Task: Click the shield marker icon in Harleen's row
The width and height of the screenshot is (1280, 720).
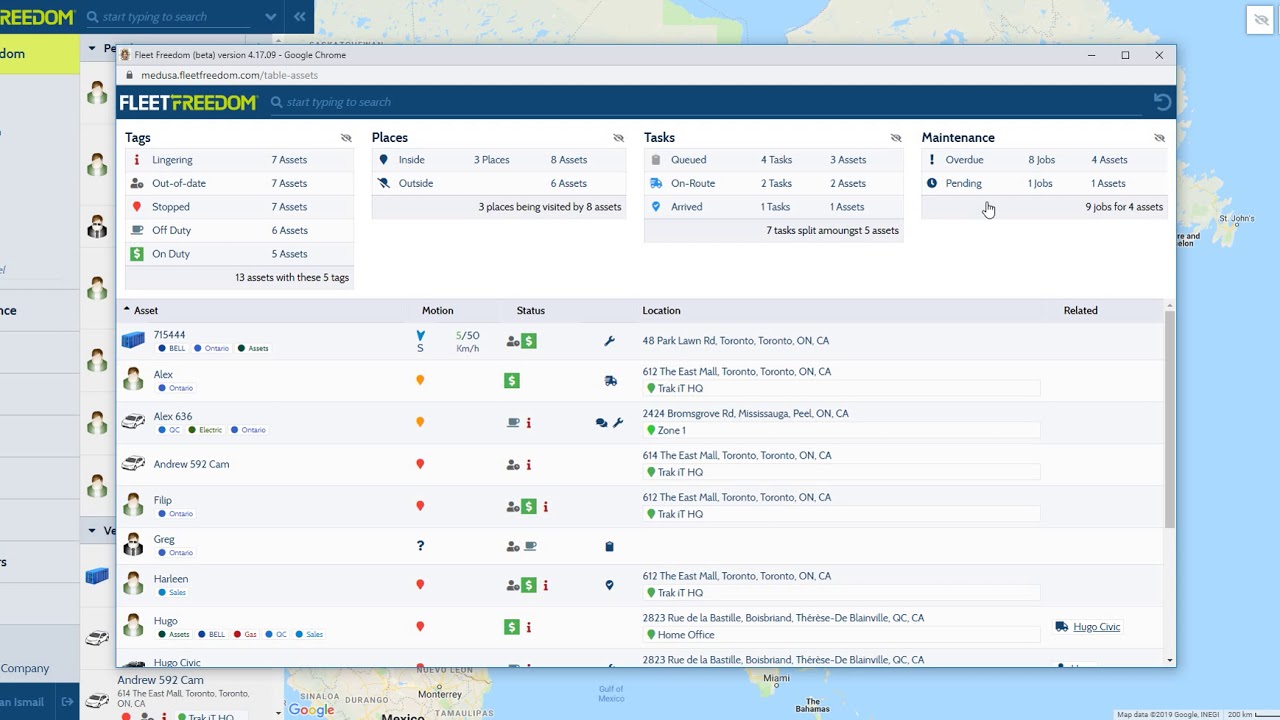Action: [609, 585]
